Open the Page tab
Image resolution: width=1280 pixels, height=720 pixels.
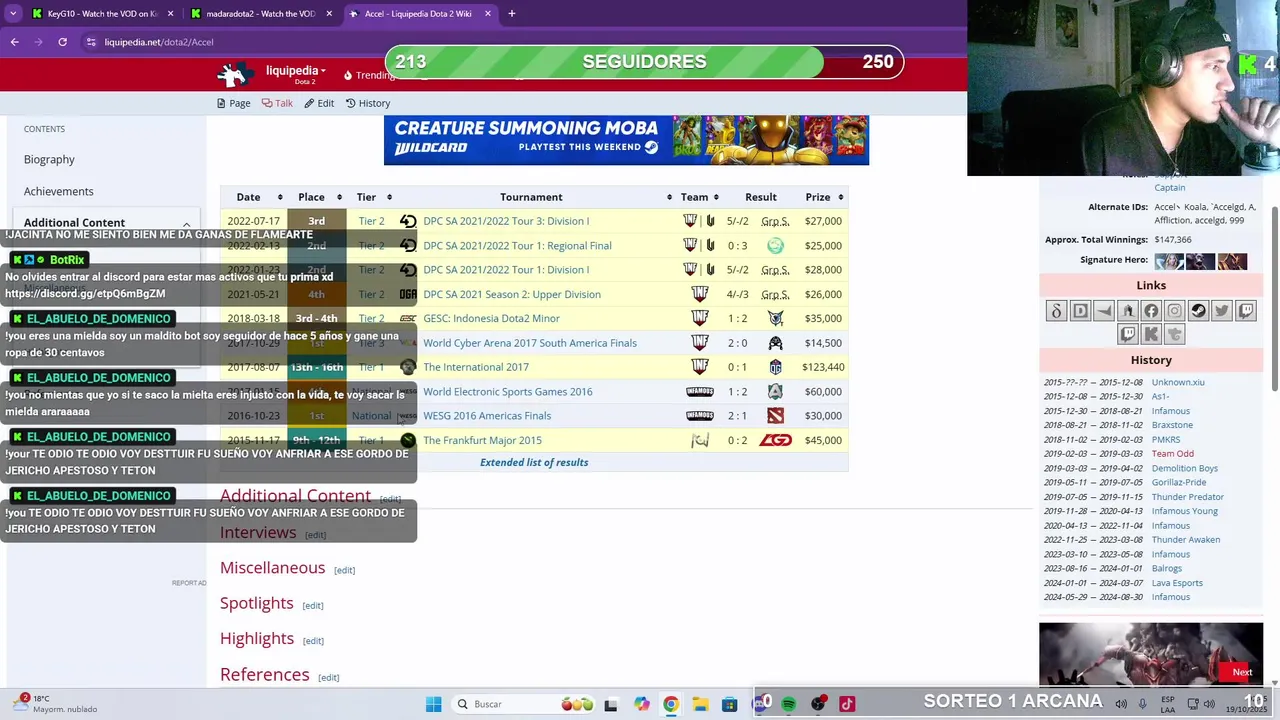coord(233,103)
